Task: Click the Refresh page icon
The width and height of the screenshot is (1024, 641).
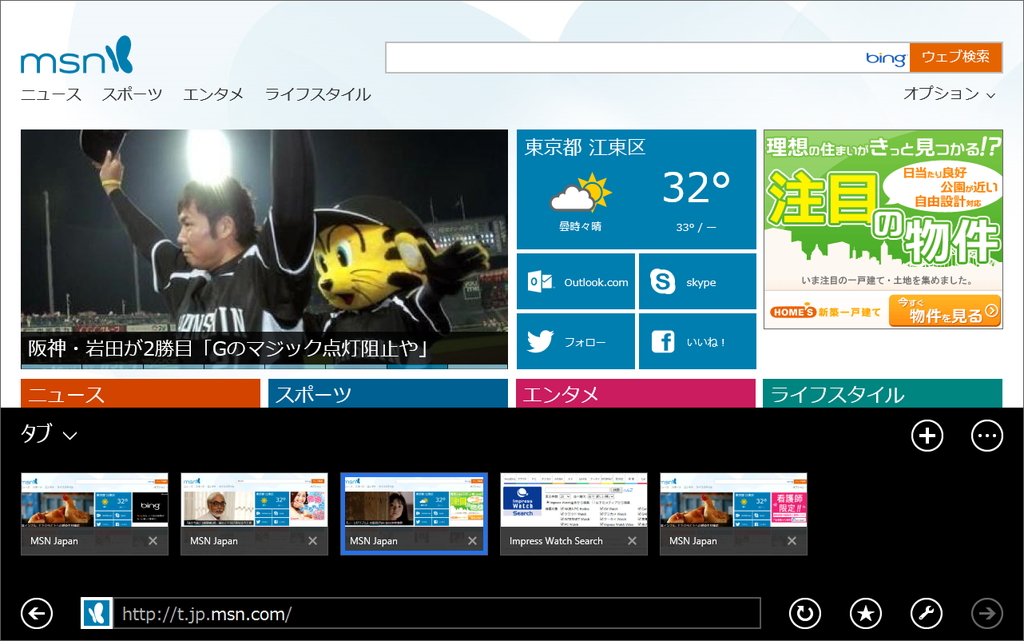Action: point(805,613)
